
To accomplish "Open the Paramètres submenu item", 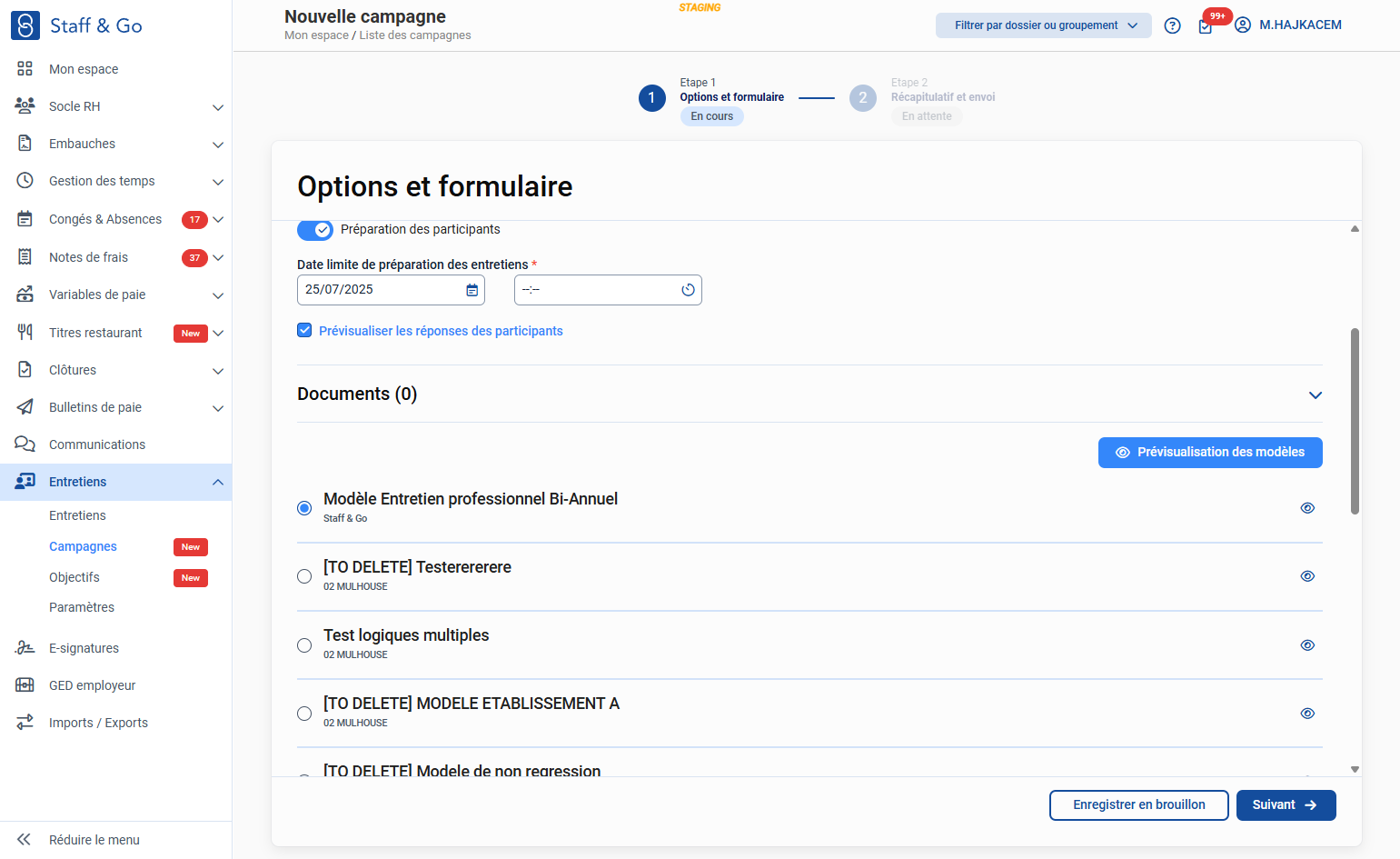I will tap(82, 607).
